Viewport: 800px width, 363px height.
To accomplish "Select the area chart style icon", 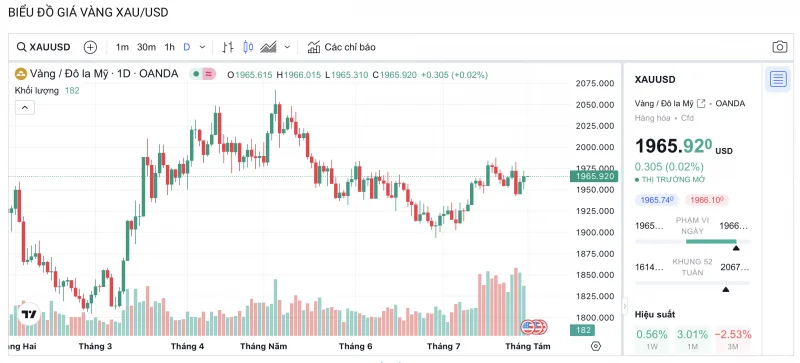I will tap(268, 47).
